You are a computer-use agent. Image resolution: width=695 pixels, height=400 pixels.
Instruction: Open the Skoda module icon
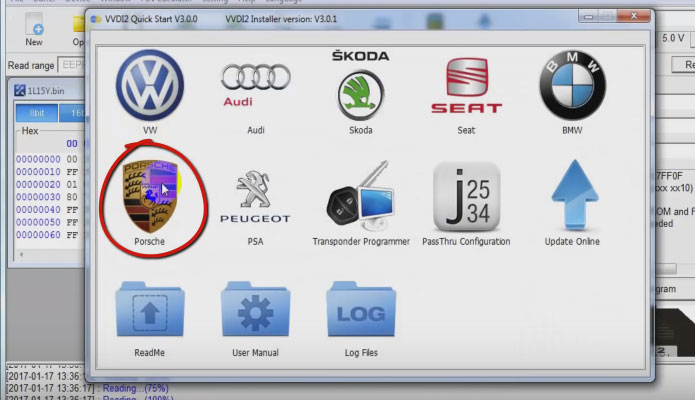(360, 86)
